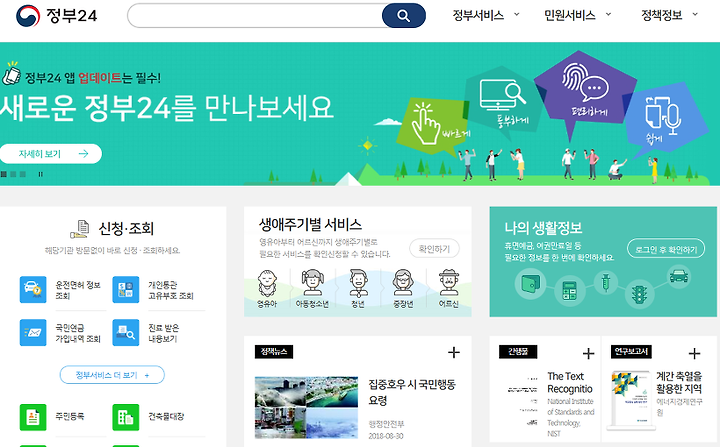Select the 어르신 elderly icon
The width and height of the screenshot is (720, 447).
(x=449, y=283)
